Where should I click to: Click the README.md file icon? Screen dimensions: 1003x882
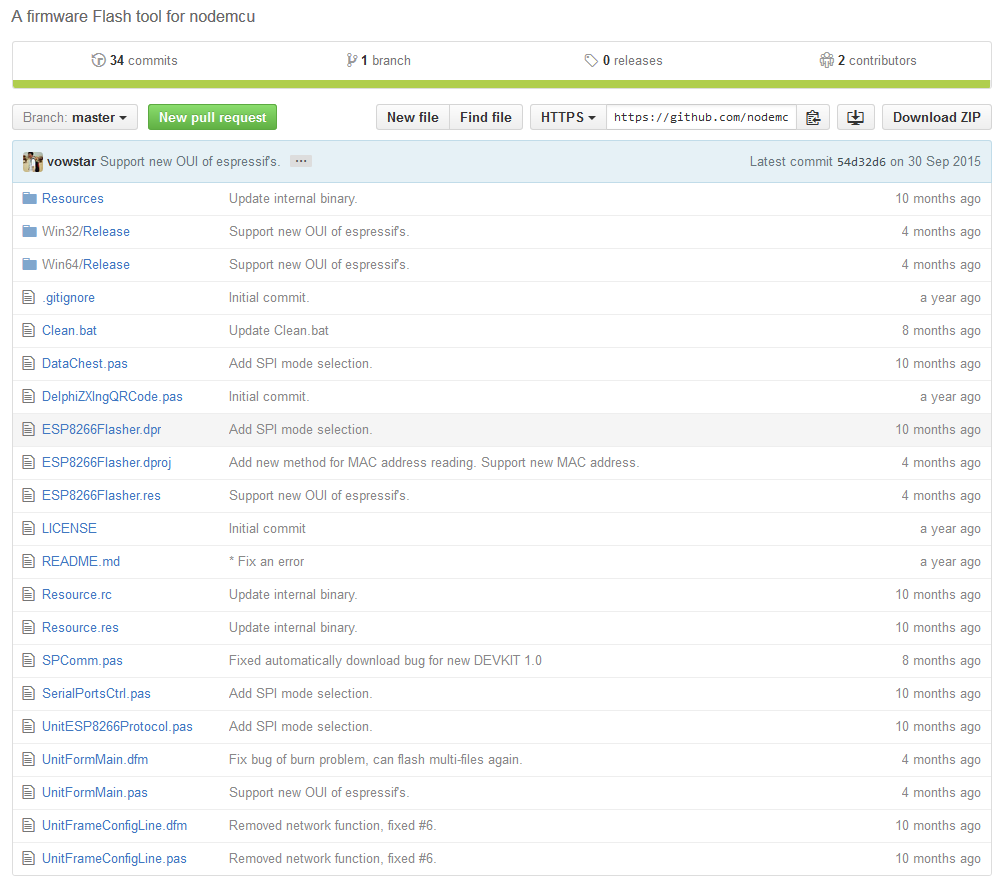(28, 562)
